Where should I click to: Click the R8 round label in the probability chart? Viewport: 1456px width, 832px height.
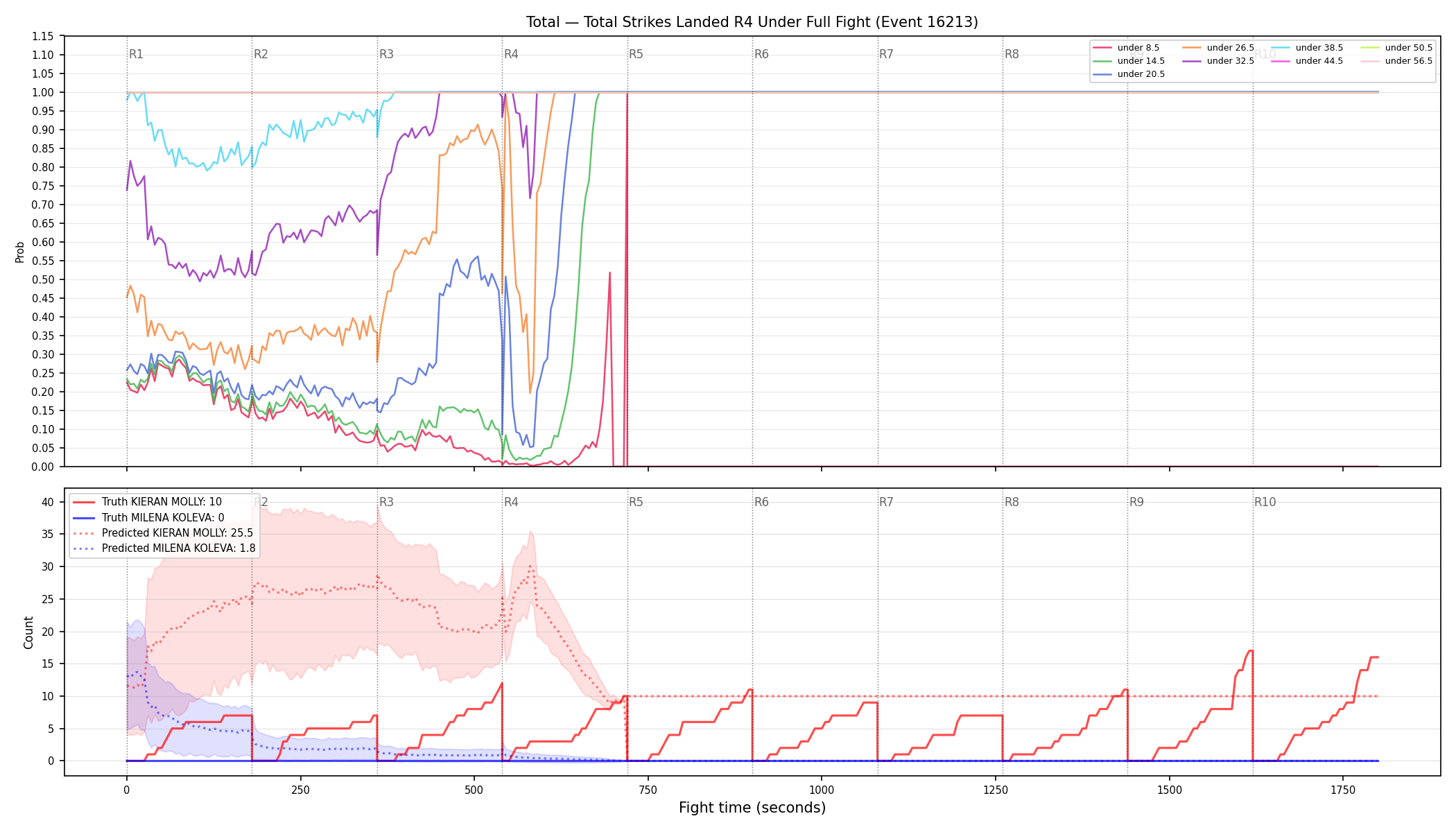[x=1012, y=54]
